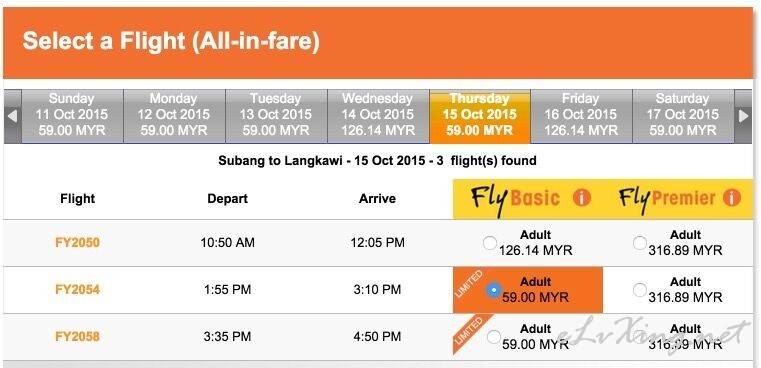
Task: Switch to Wednesday 14 Oct 2015 tab
Action: [x=378, y=116]
